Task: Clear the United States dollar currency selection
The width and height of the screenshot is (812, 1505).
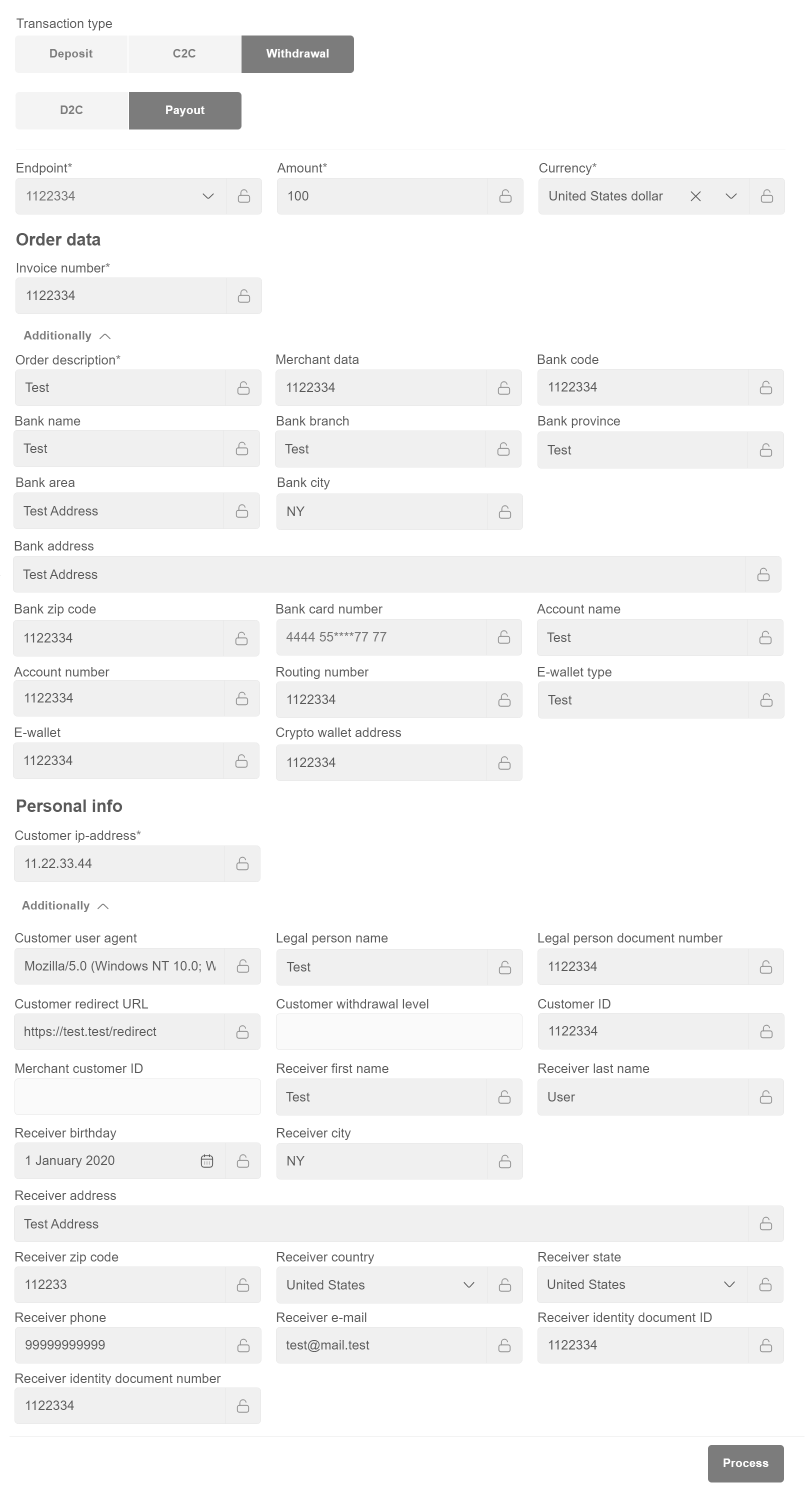Action: pos(695,196)
